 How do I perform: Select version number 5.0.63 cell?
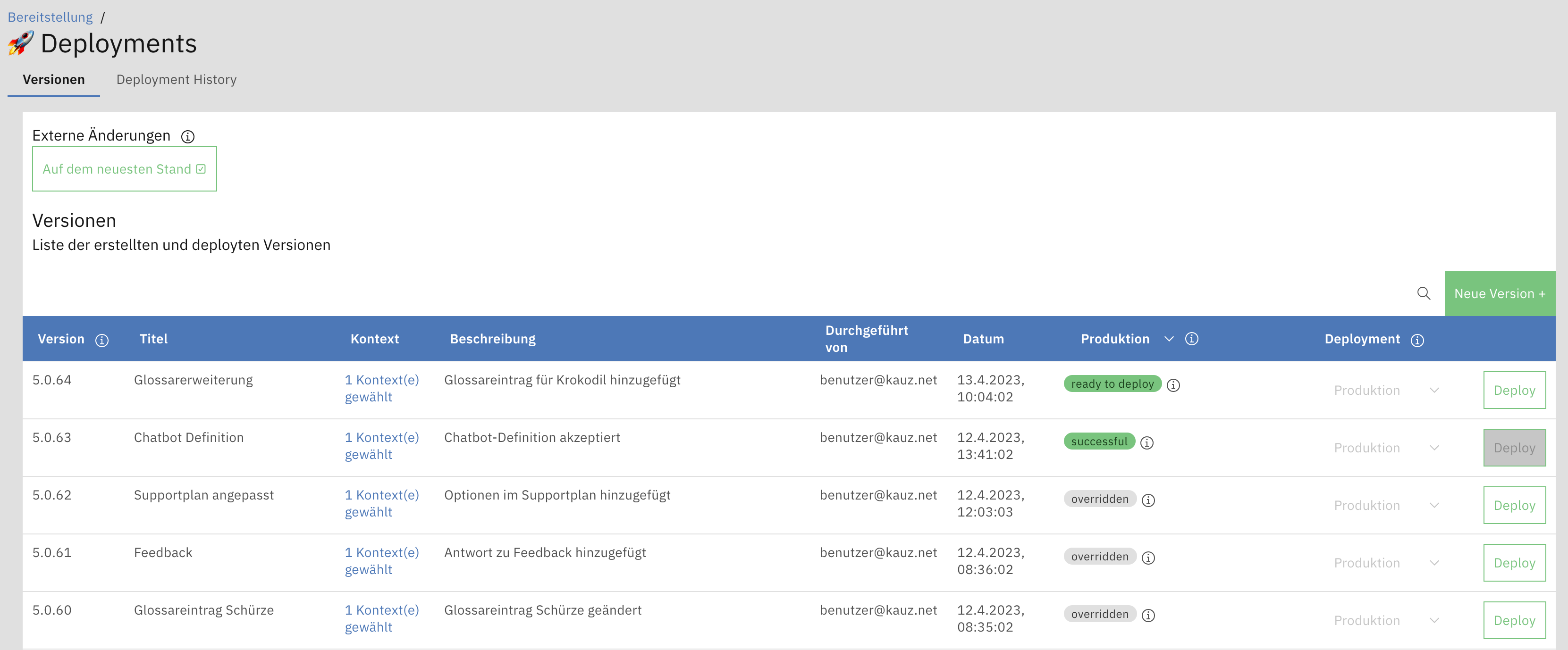click(x=52, y=438)
